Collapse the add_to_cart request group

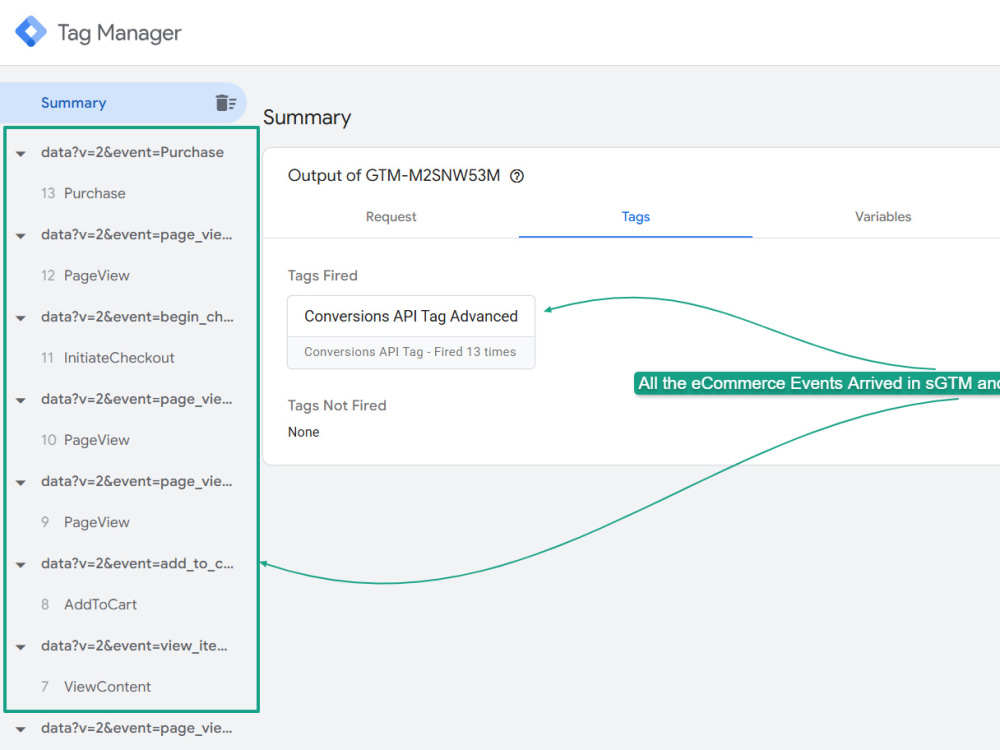coord(21,565)
